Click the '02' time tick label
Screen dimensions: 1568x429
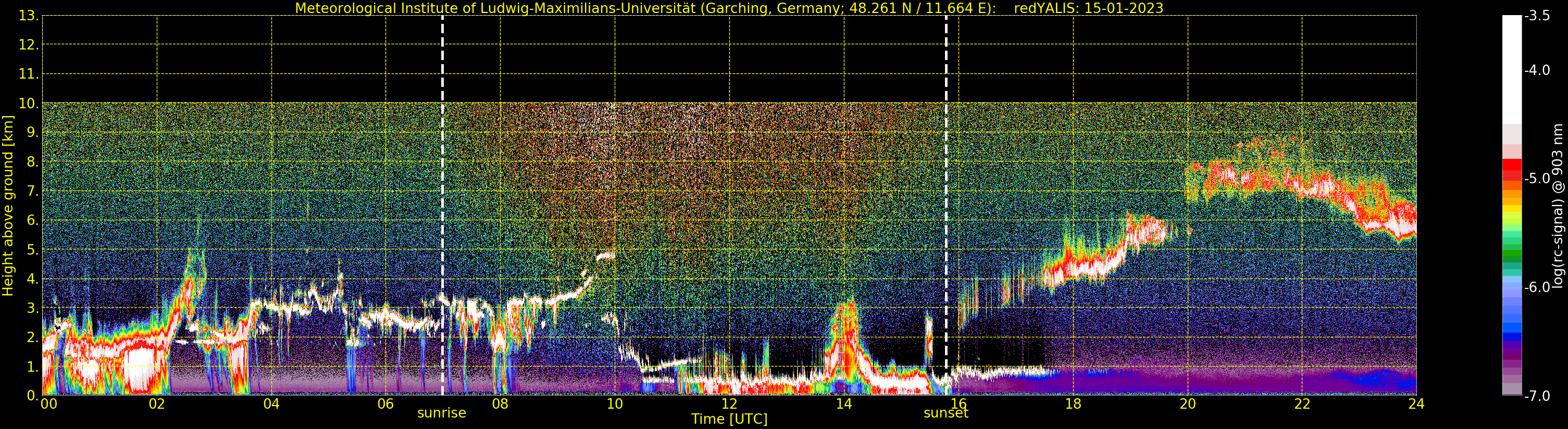(157, 403)
